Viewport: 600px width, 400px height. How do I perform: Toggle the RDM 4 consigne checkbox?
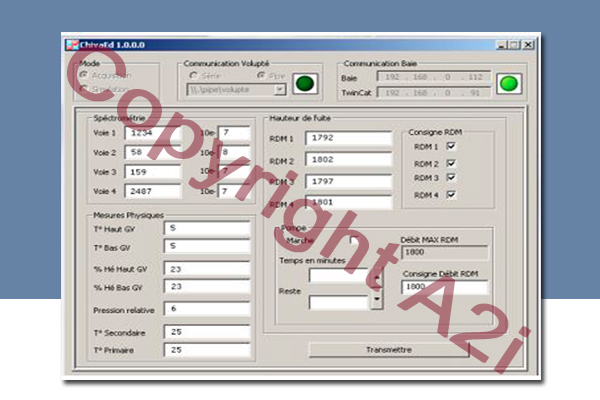coord(451,194)
